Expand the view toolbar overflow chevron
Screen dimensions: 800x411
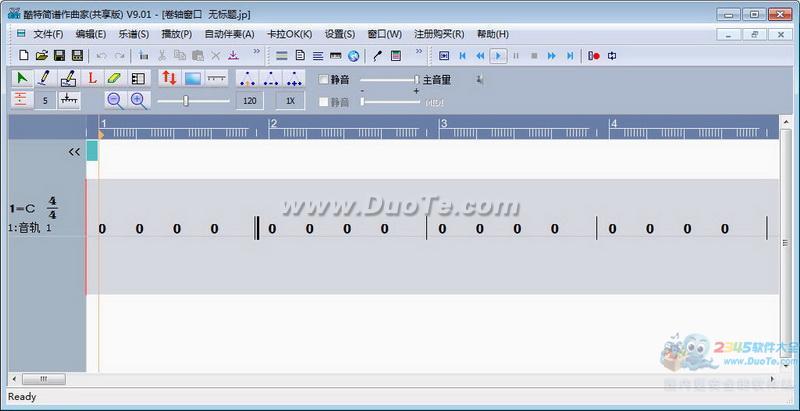[x=419, y=52]
